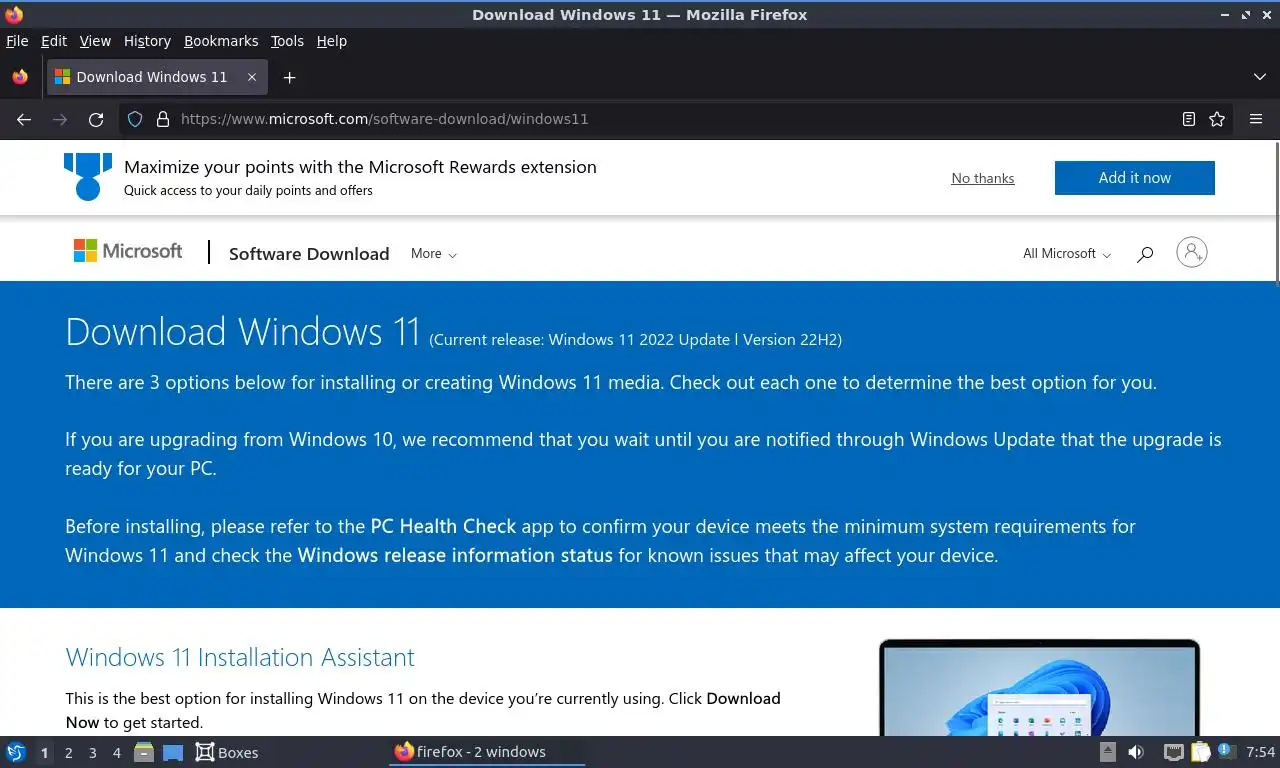The height and width of the screenshot is (768, 1280).
Task: Switch to workspace 2
Action: pos(69,753)
